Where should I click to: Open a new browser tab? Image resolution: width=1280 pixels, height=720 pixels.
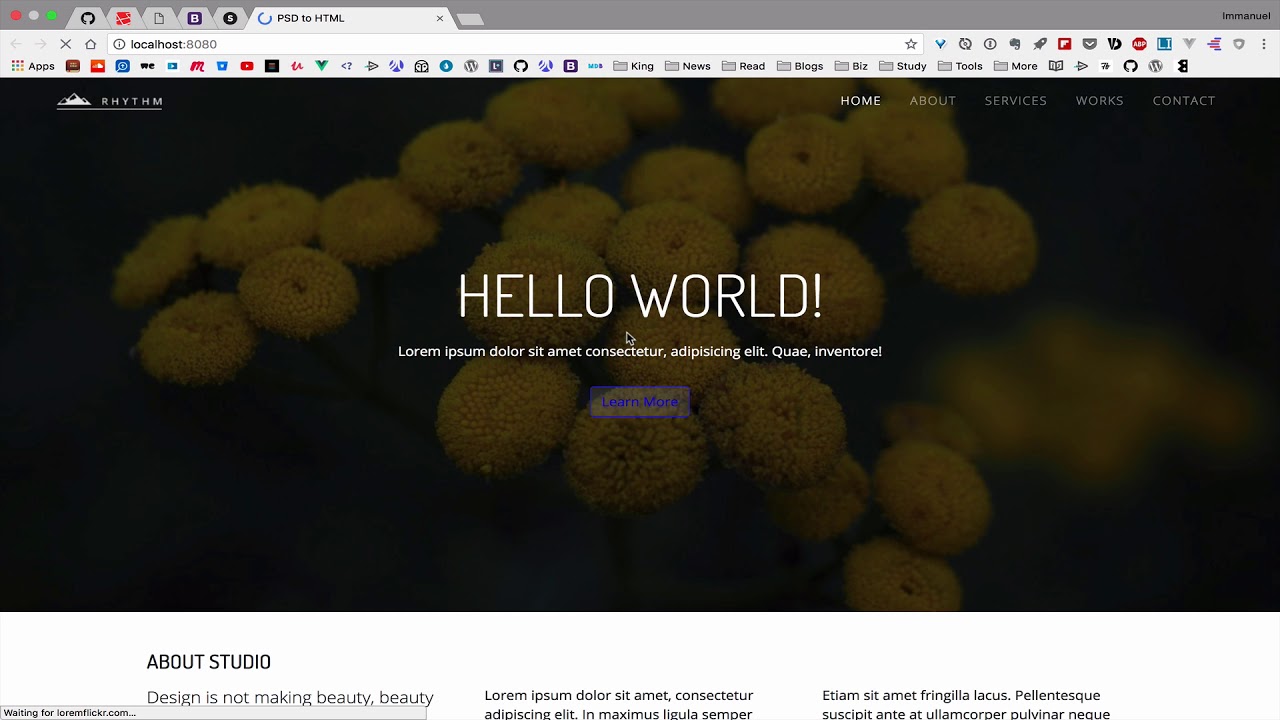click(x=469, y=19)
